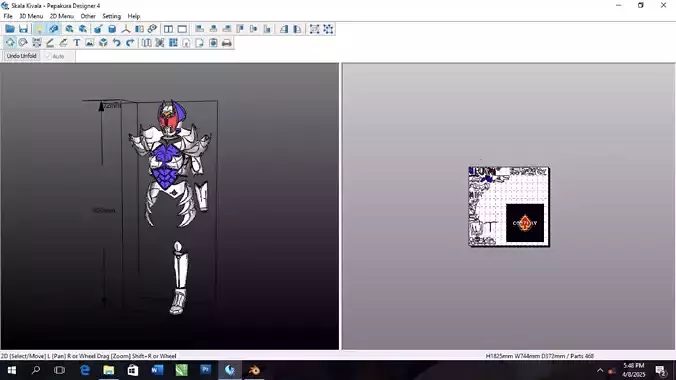676x380 pixels.
Task: Click the status text showing Parts 468
Action: pos(539,356)
